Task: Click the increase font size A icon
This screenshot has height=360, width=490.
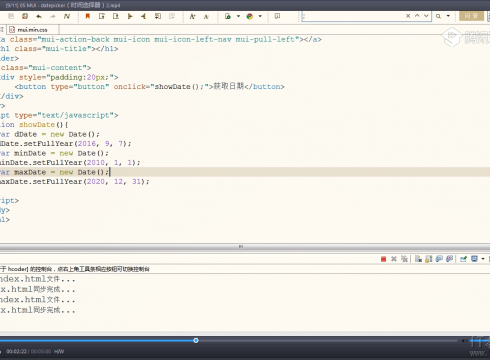Action: point(192,16)
